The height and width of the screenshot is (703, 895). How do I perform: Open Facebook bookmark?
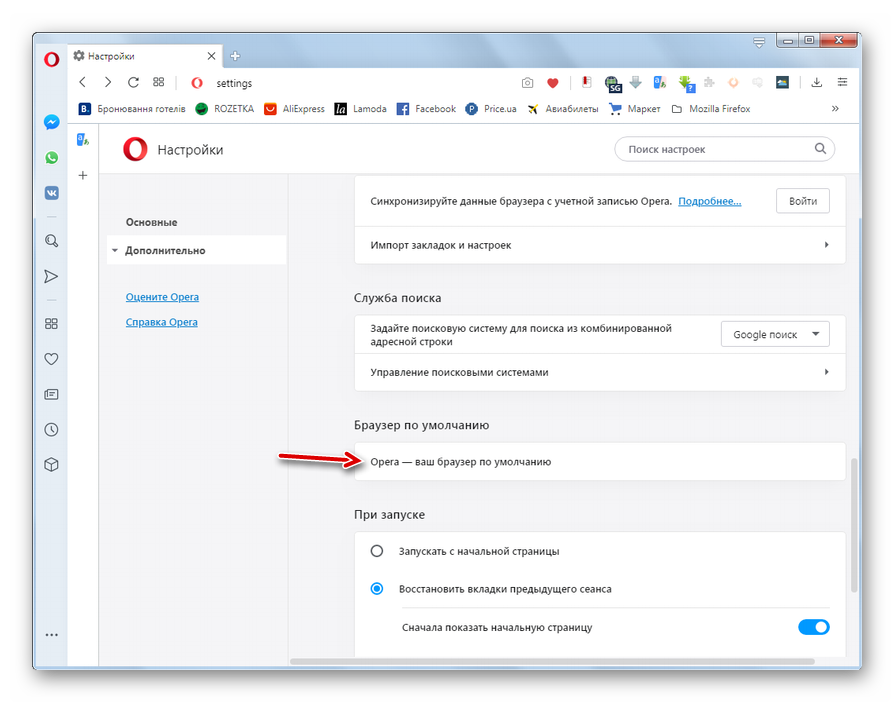426,108
